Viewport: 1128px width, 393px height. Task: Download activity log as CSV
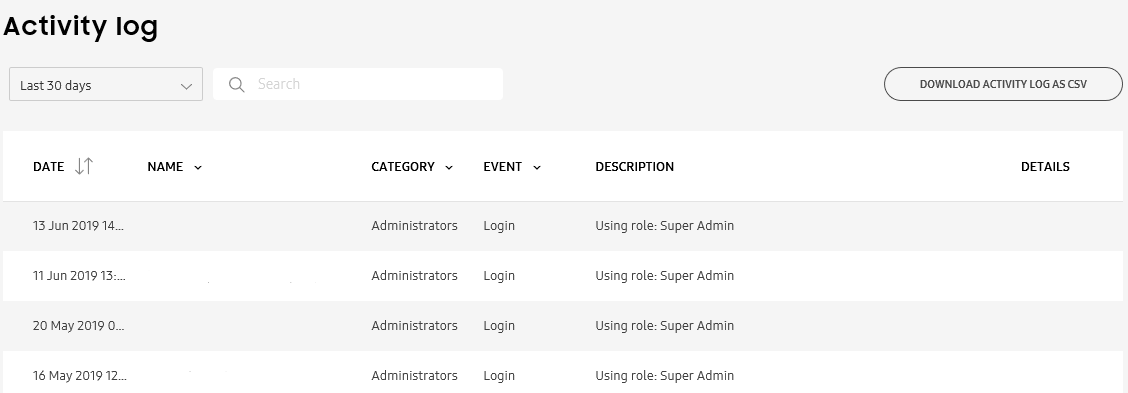tap(1003, 84)
